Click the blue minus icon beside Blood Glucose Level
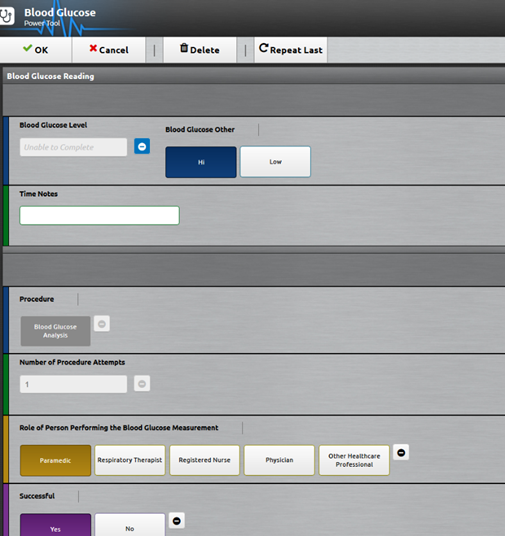The width and height of the screenshot is (505, 536). tap(142, 146)
